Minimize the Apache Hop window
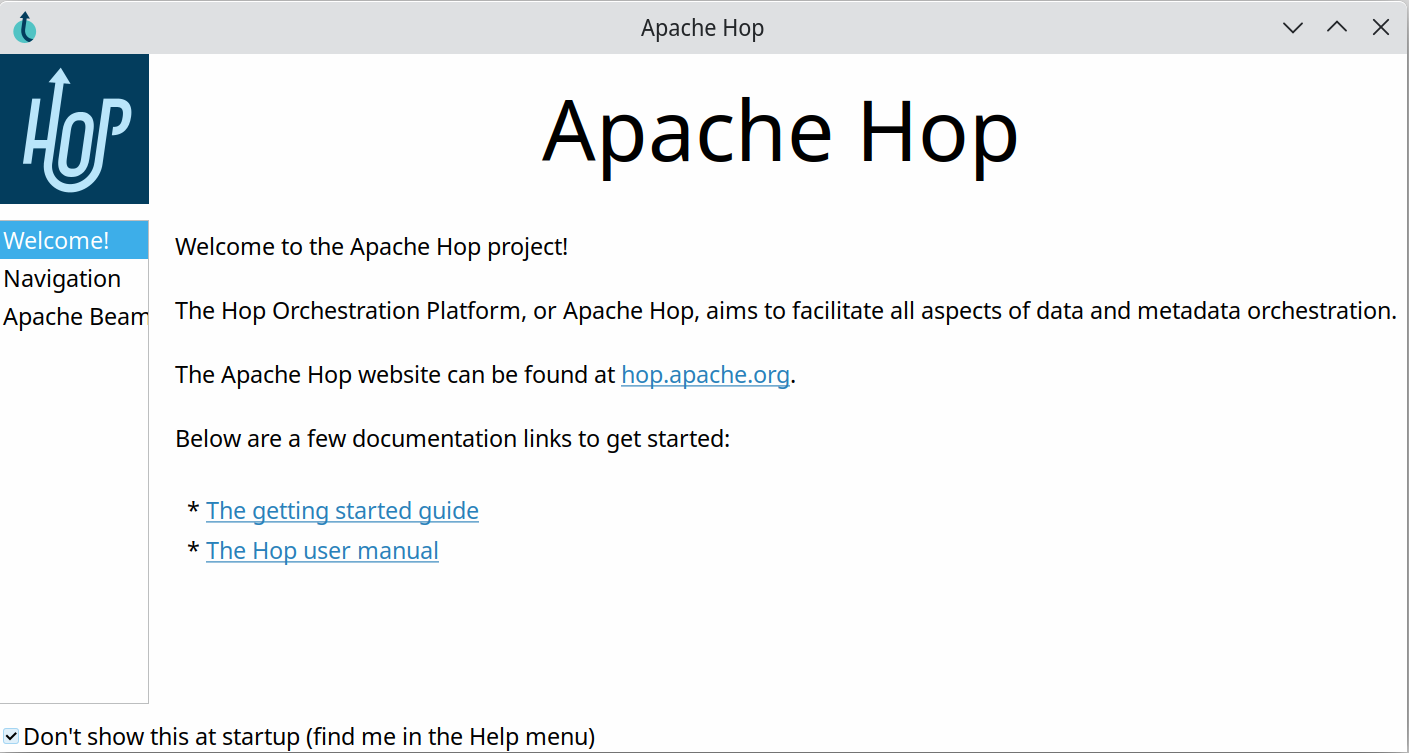This screenshot has width=1409, height=753. pos(1293,28)
